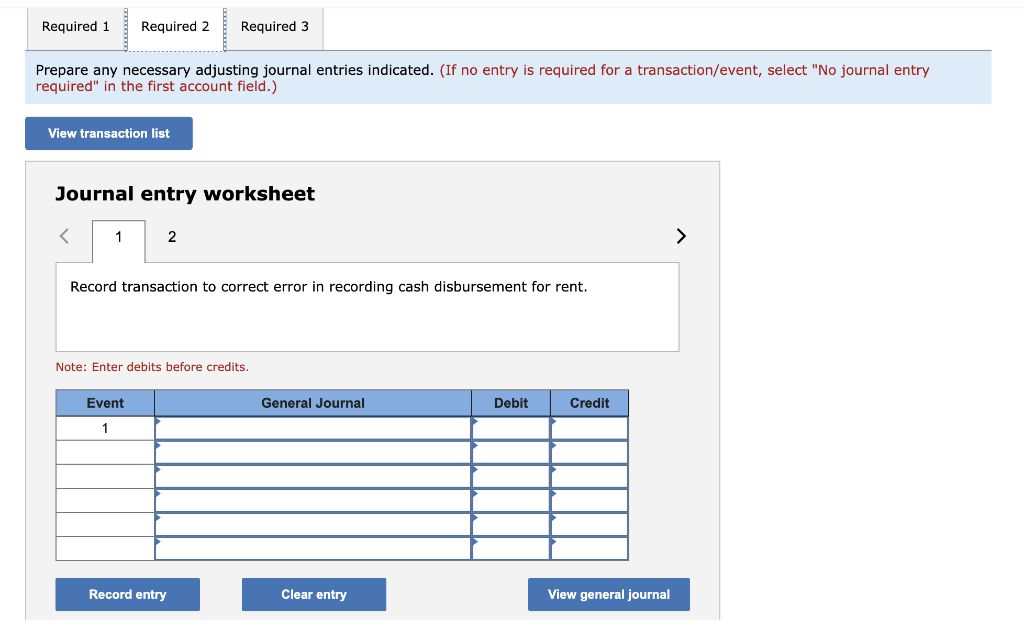1024x628 pixels.
Task: Click the General Journal column header
Action: click(x=313, y=403)
